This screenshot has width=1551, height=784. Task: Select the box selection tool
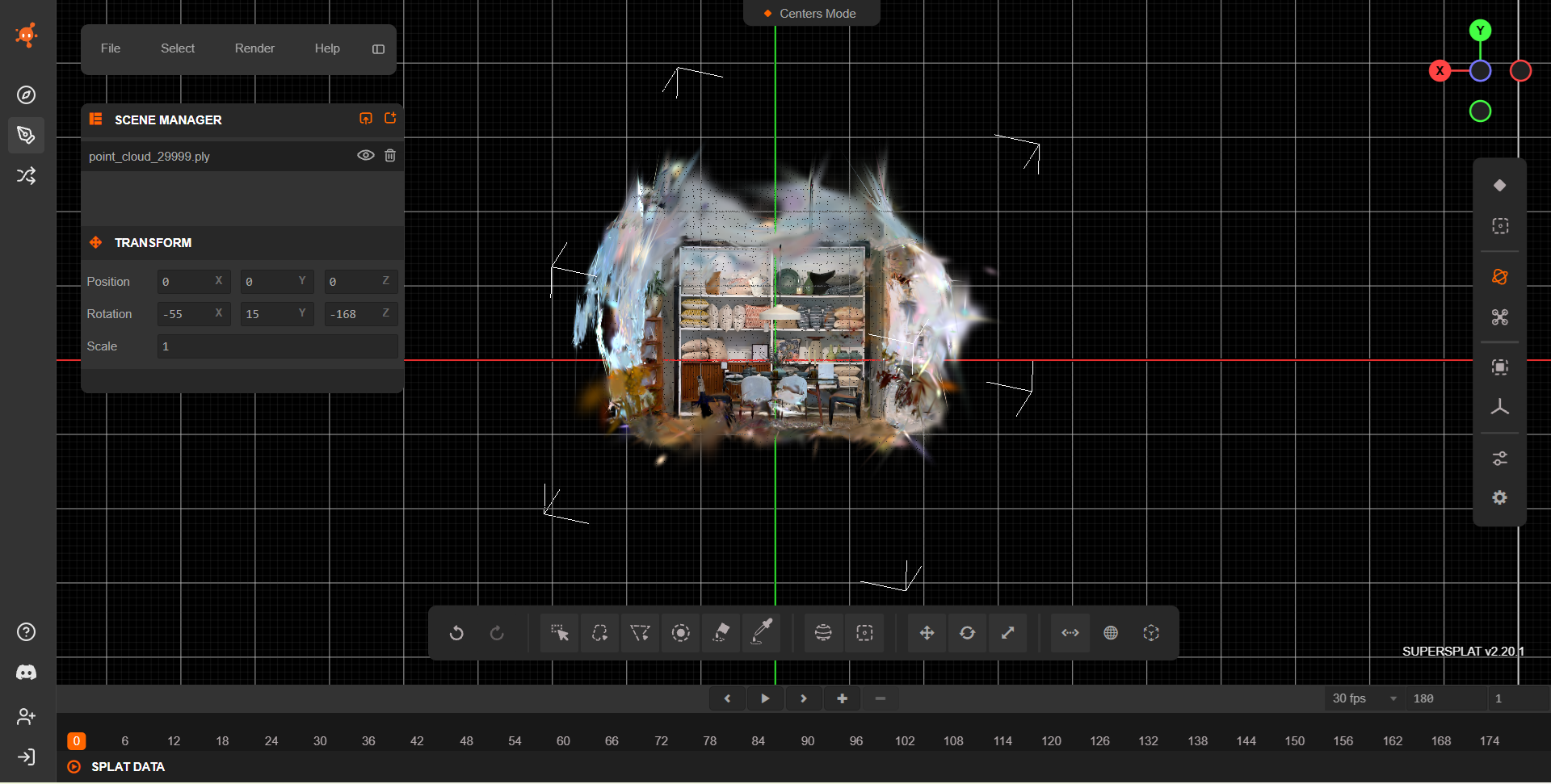pos(864,633)
